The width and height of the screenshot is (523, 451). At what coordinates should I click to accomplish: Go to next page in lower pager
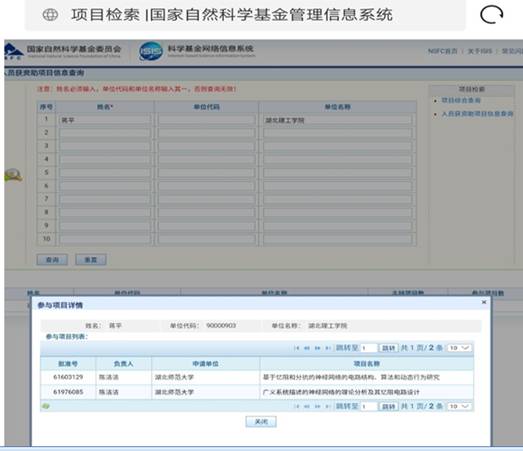coord(317,406)
